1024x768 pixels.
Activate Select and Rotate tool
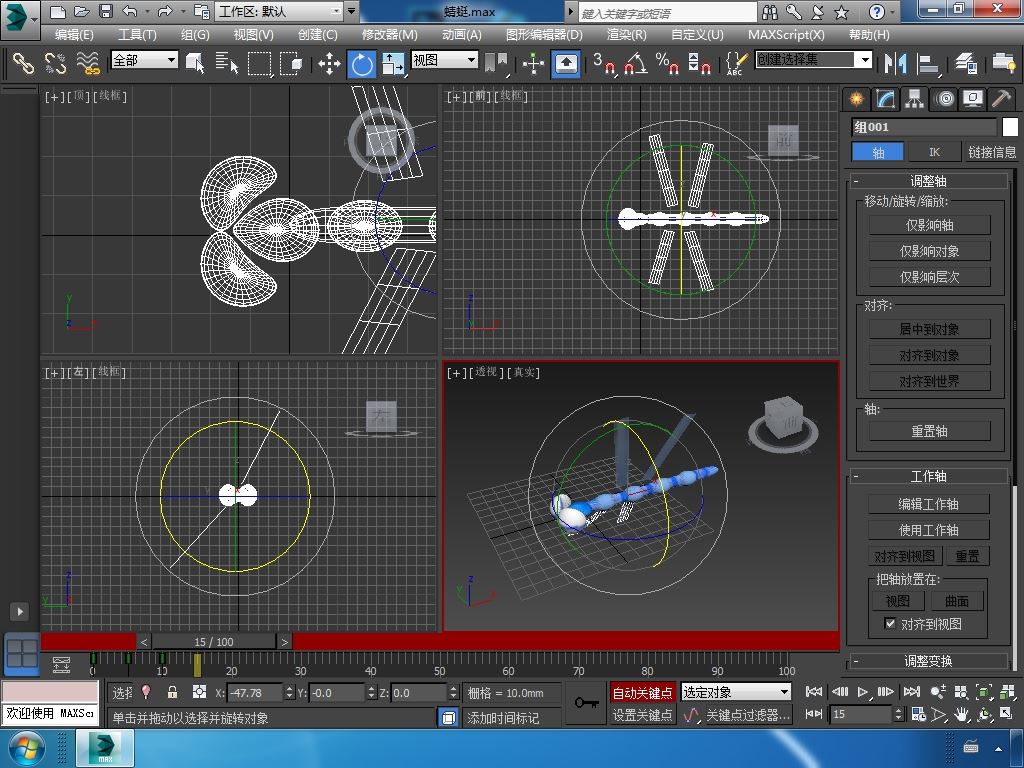pyautogui.click(x=361, y=64)
